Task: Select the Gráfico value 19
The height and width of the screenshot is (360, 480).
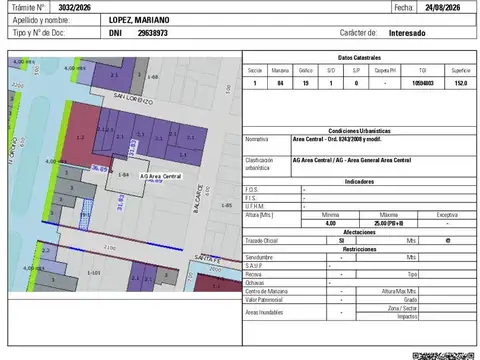Action: (306, 83)
